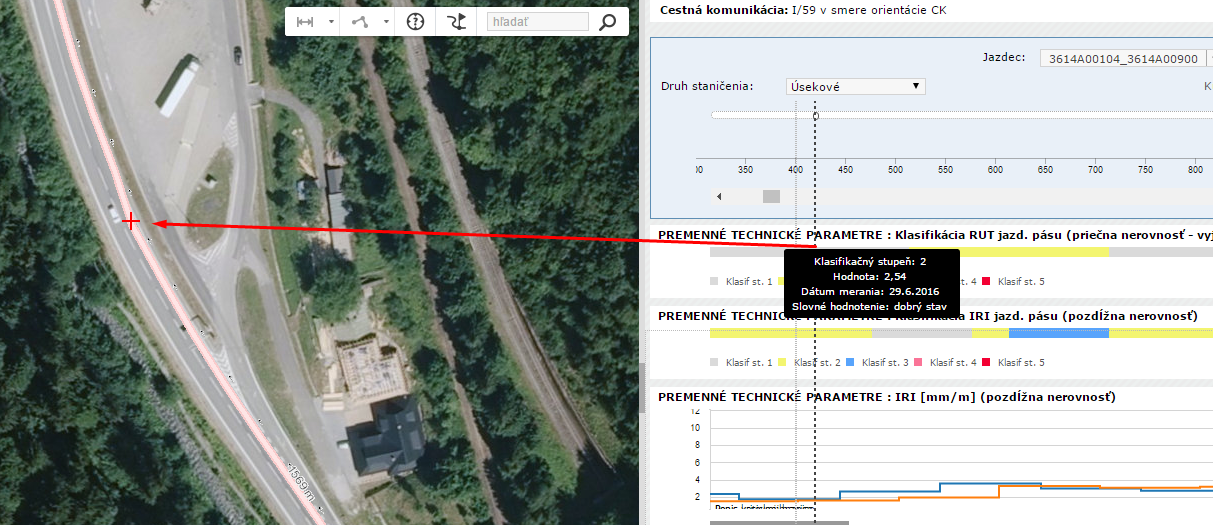This screenshot has height=525, width=1213.
Task: Select the distance measurement tool
Action: coord(305,21)
